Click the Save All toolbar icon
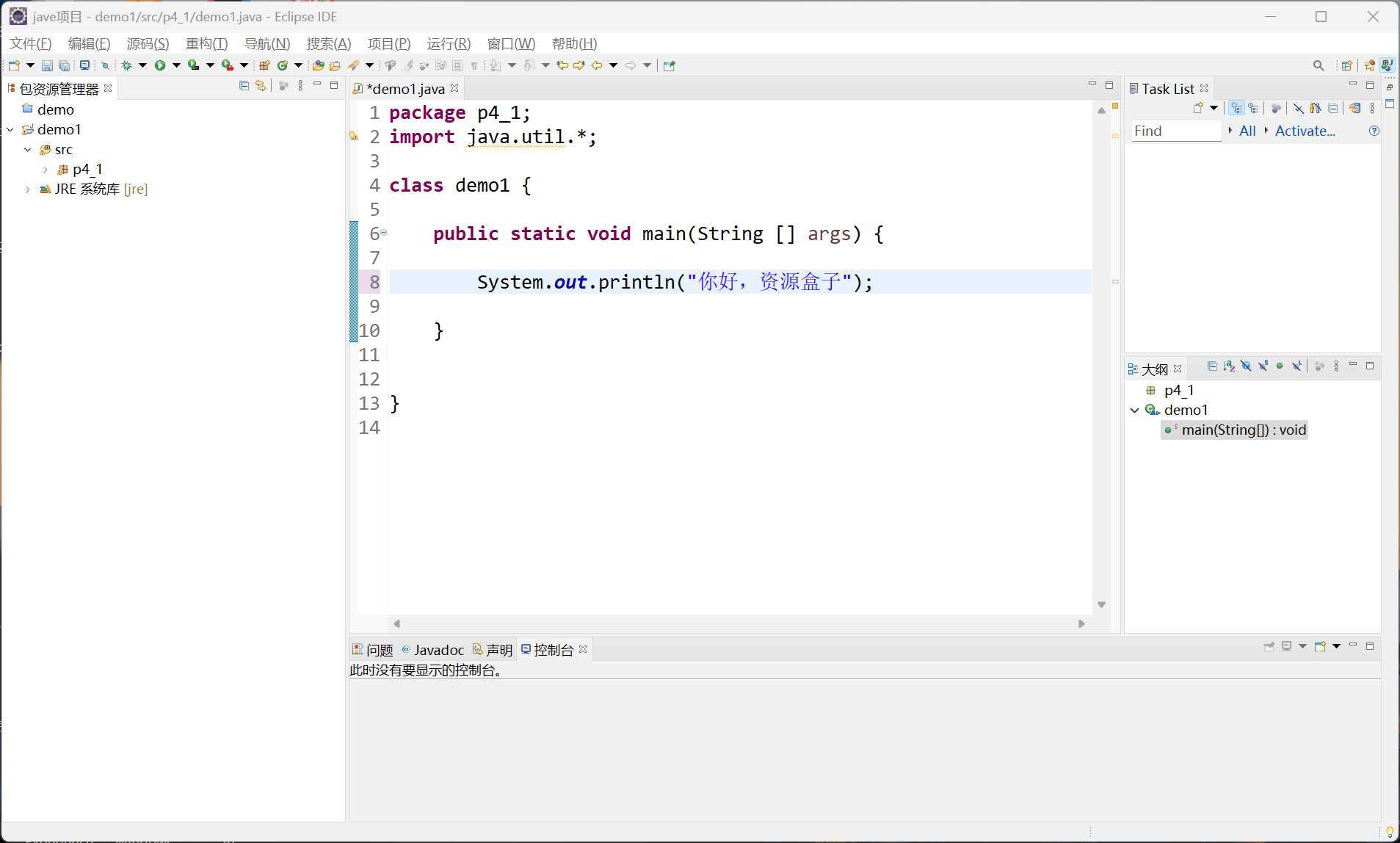This screenshot has width=1400, height=843. tap(64, 65)
